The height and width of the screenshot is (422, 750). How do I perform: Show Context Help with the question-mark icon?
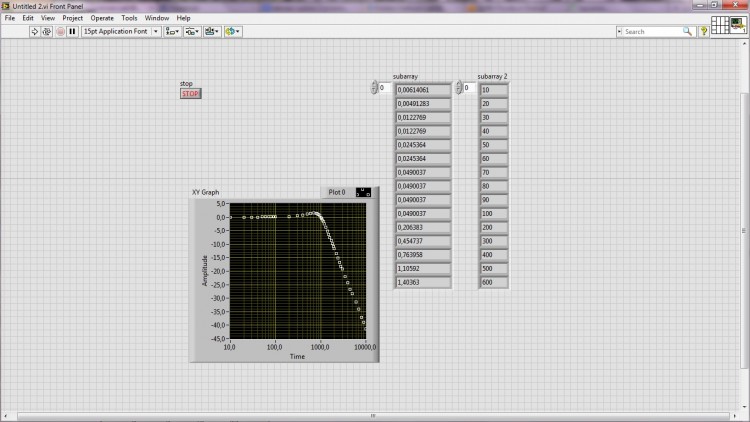[x=704, y=32]
